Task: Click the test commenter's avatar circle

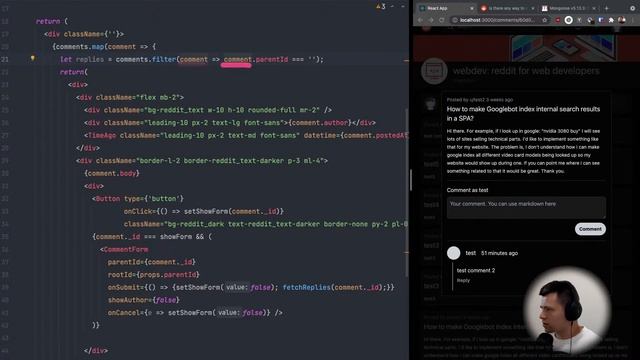Action: coord(453,253)
